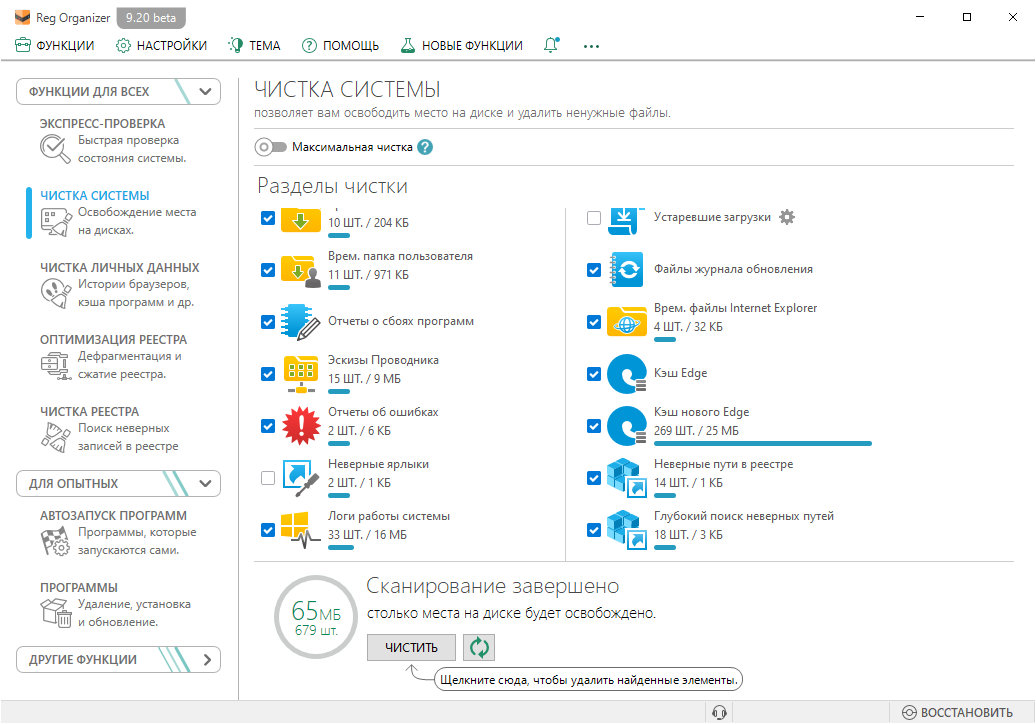Open settings gear next to Устаревшие загрузки
This screenshot has height=724, width=1036.
coord(787,217)
